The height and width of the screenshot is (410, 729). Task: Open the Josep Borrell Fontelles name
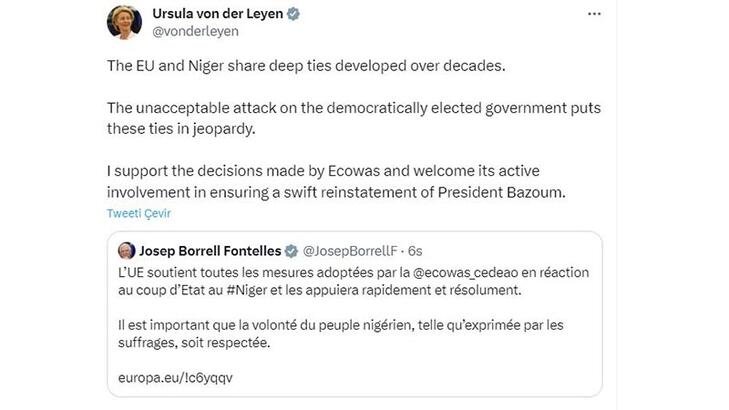(209, 250)
